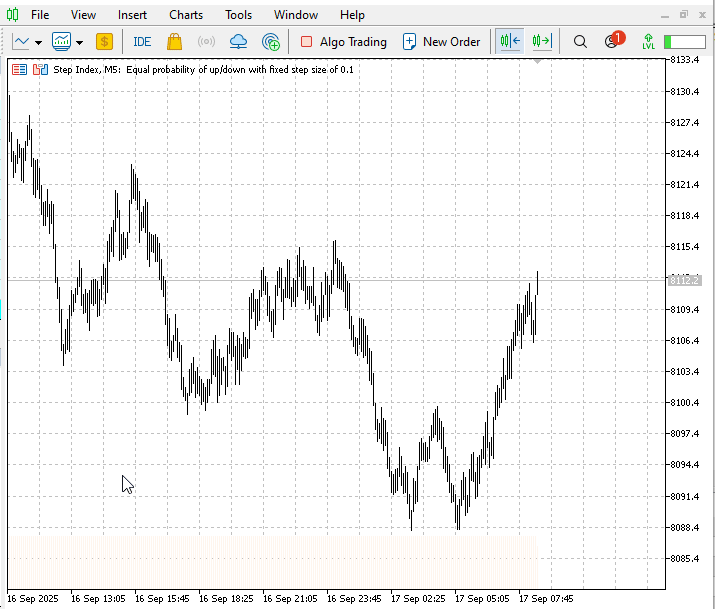The height and width of the screenshot is (609, 715).
Task: Open the IDE MetaEditor button
Action: tap(142, 42)
